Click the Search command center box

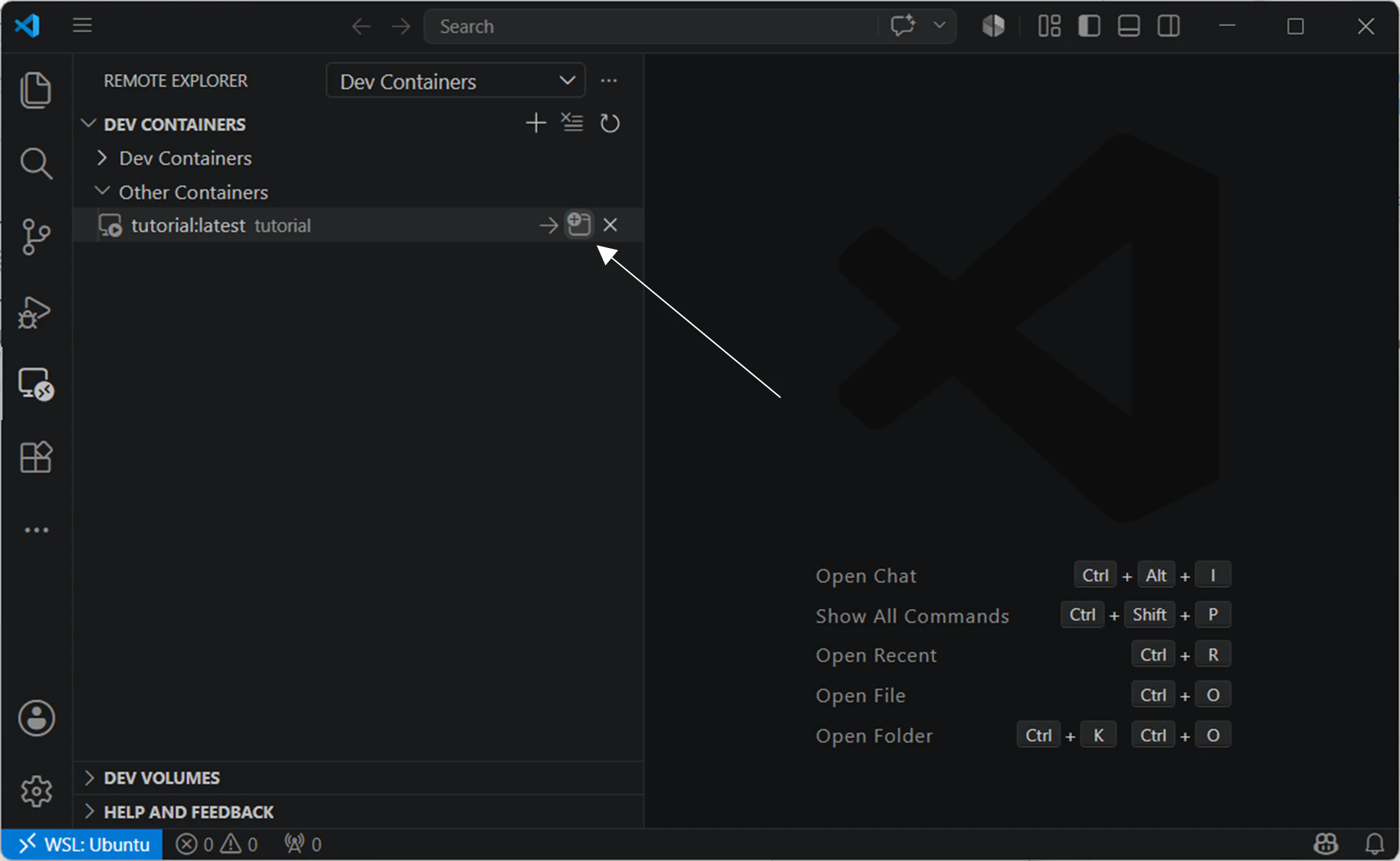click(650, 27)
